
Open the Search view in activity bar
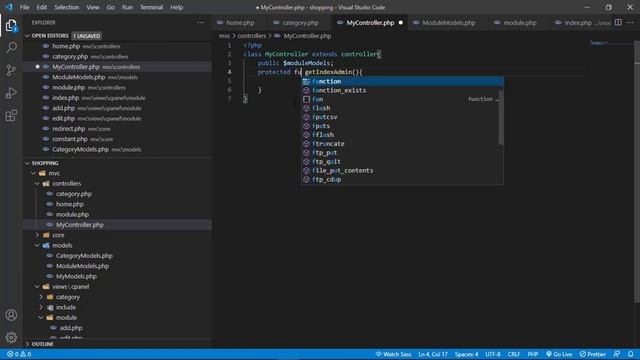pyautogui.click(x=11, y=48)
